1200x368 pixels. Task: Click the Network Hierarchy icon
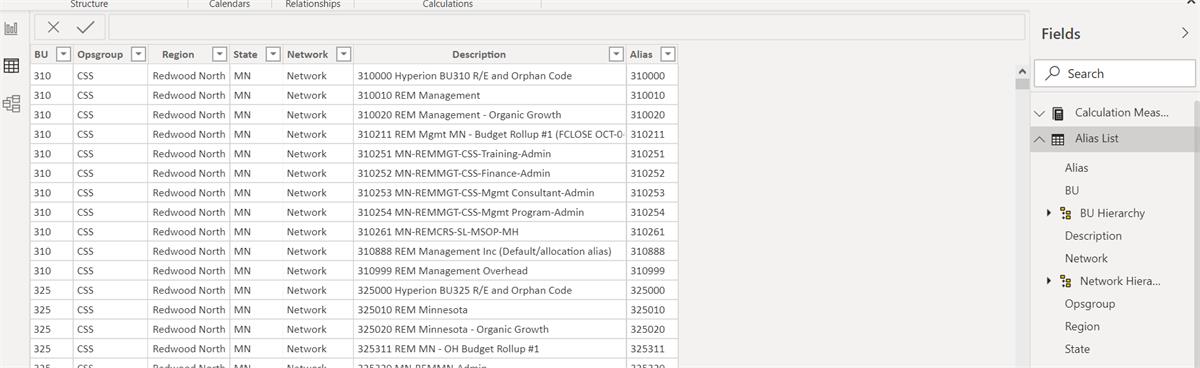pos(1066,281)
